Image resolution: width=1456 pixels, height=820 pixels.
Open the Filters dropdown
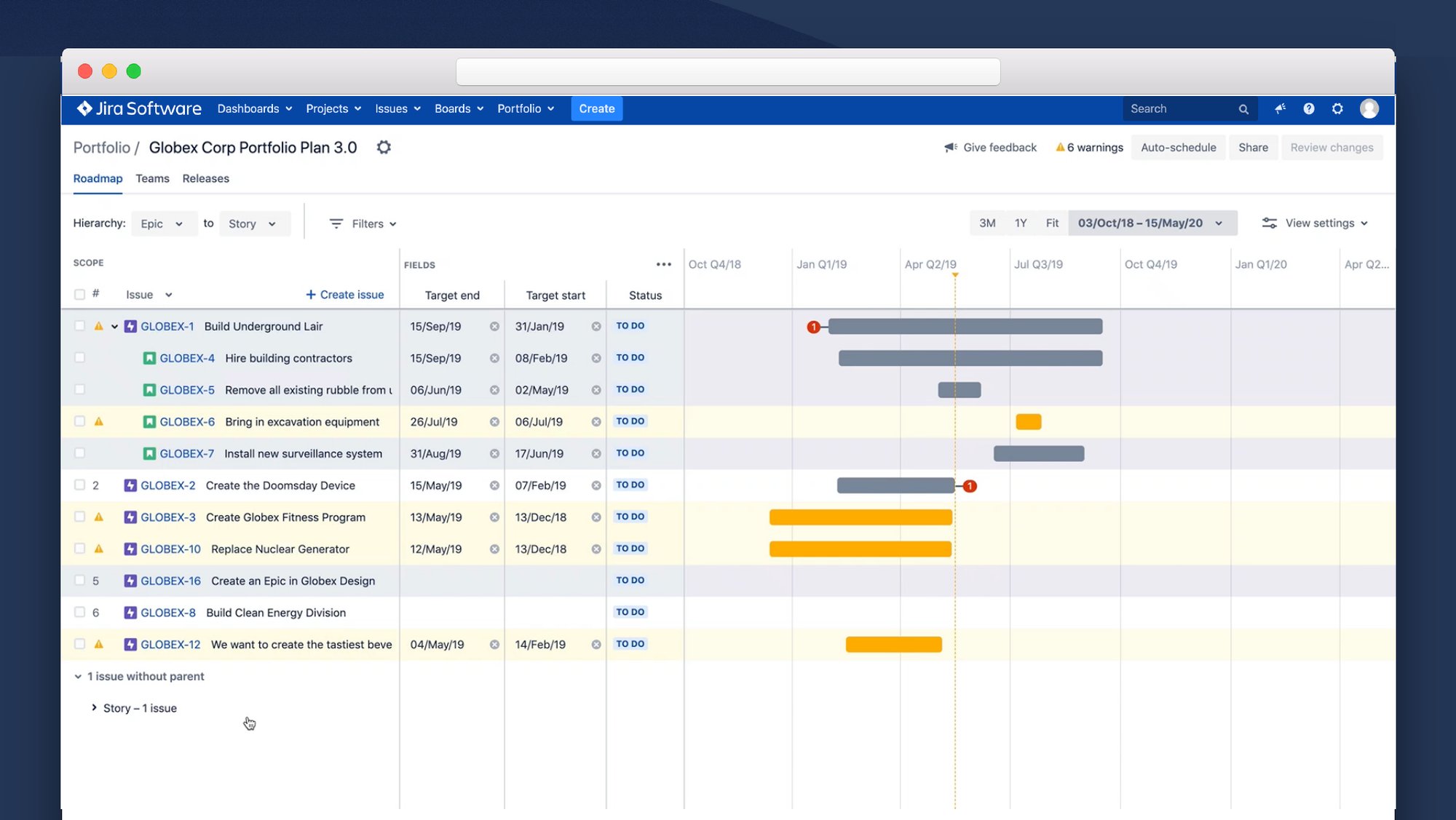point(363,224)
